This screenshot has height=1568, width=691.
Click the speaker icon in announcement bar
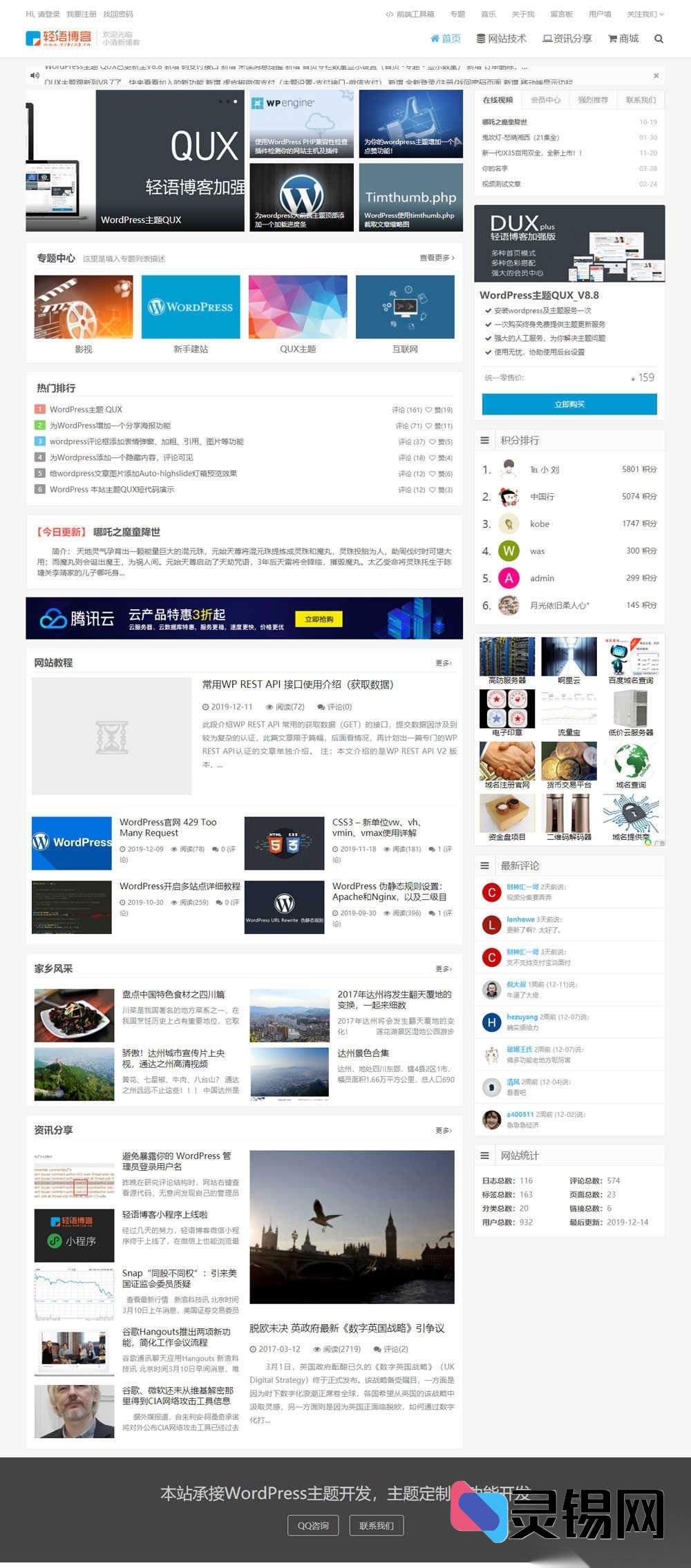(34, 75)
